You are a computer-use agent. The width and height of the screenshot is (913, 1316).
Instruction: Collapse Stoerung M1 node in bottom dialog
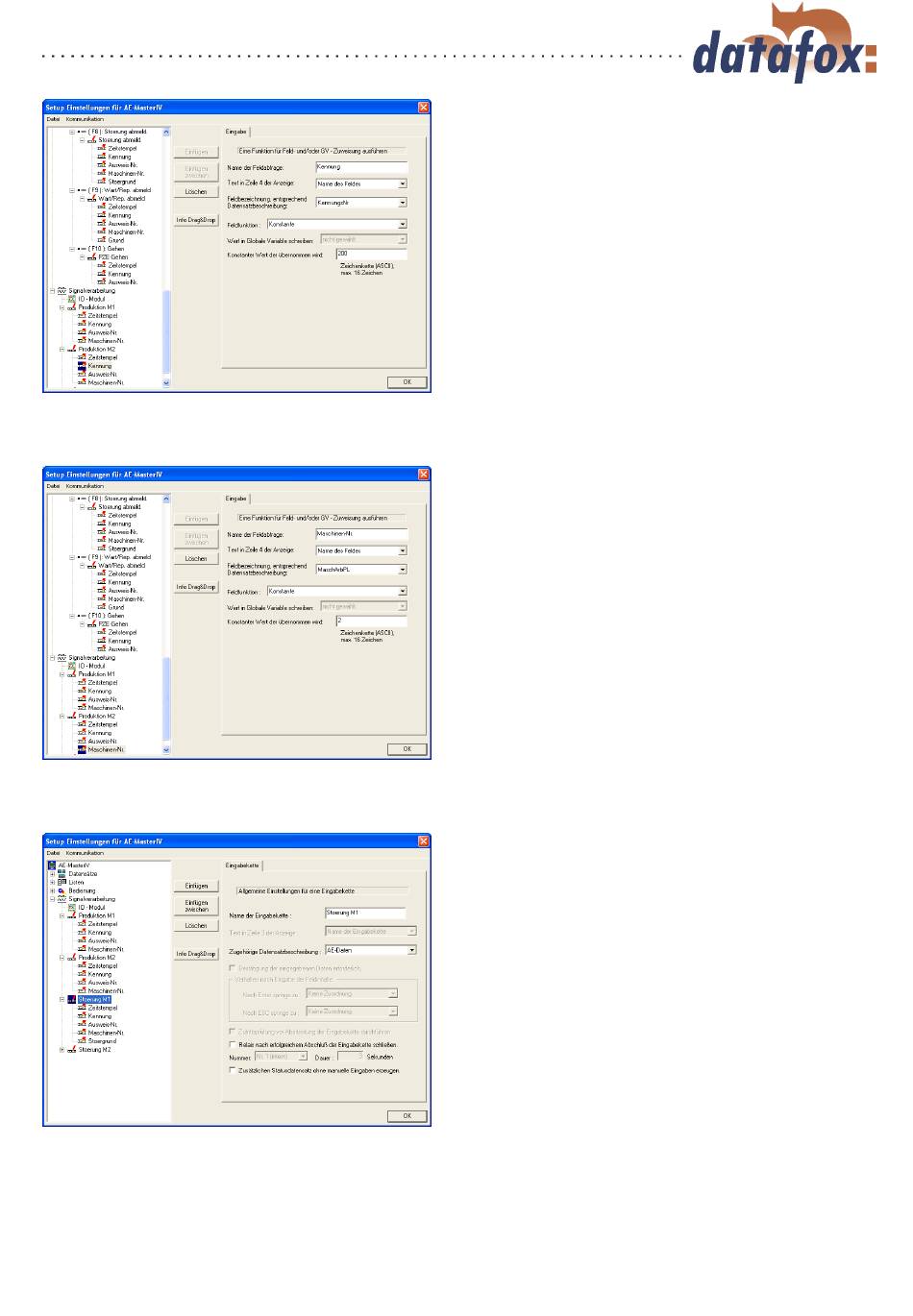(62, 1000)
